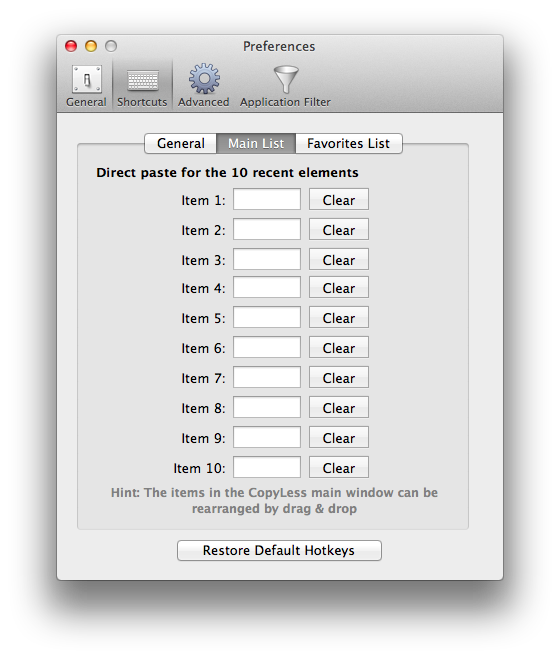Focus the Item 10 hotkey field
This screenshot has height=659, width=560.
pos(267,467)
